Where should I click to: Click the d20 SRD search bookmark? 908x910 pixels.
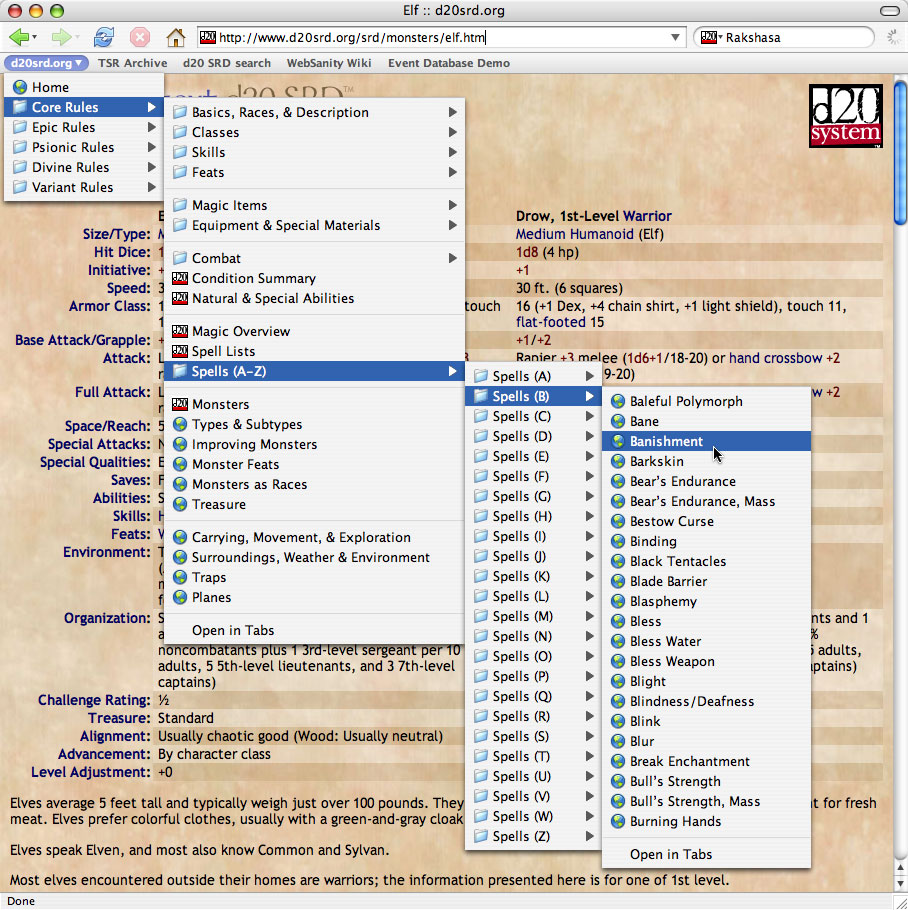coord(227,63)
